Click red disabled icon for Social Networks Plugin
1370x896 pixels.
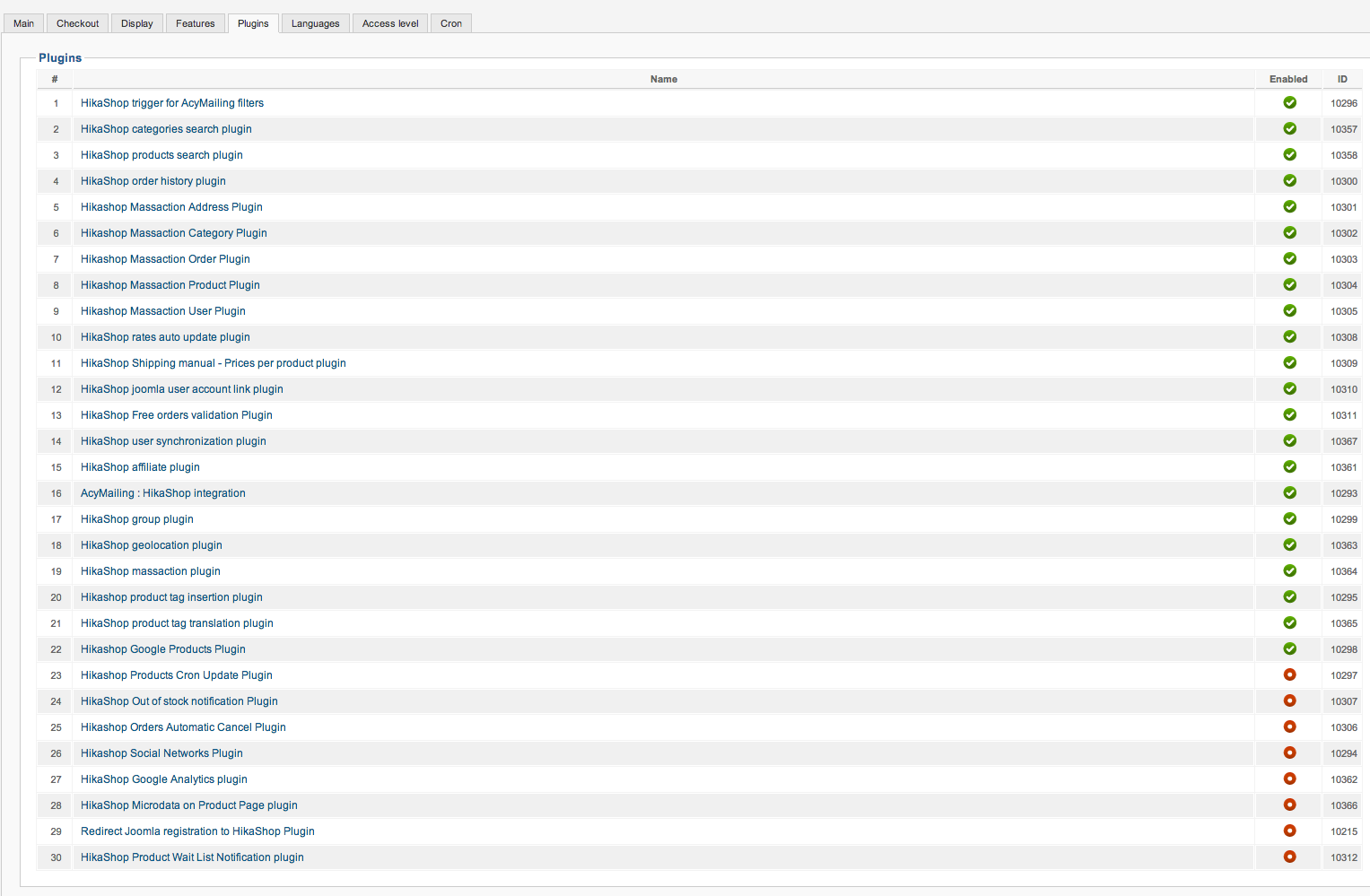point(1290,752)
